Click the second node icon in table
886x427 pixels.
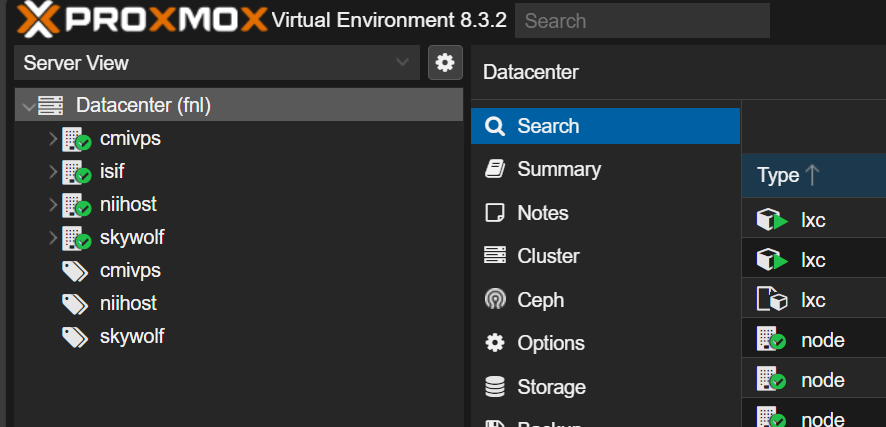pyautogui.click(x=771, y=379)
